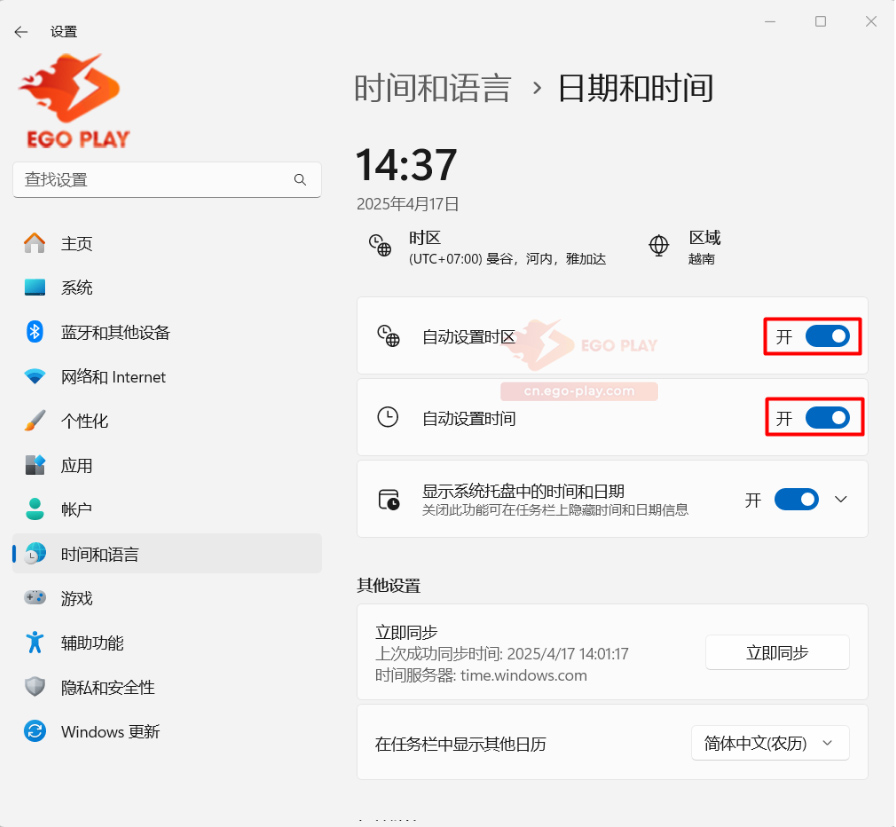Open 主页 in the sidebar
896x827 pixels.
[167, 243]
